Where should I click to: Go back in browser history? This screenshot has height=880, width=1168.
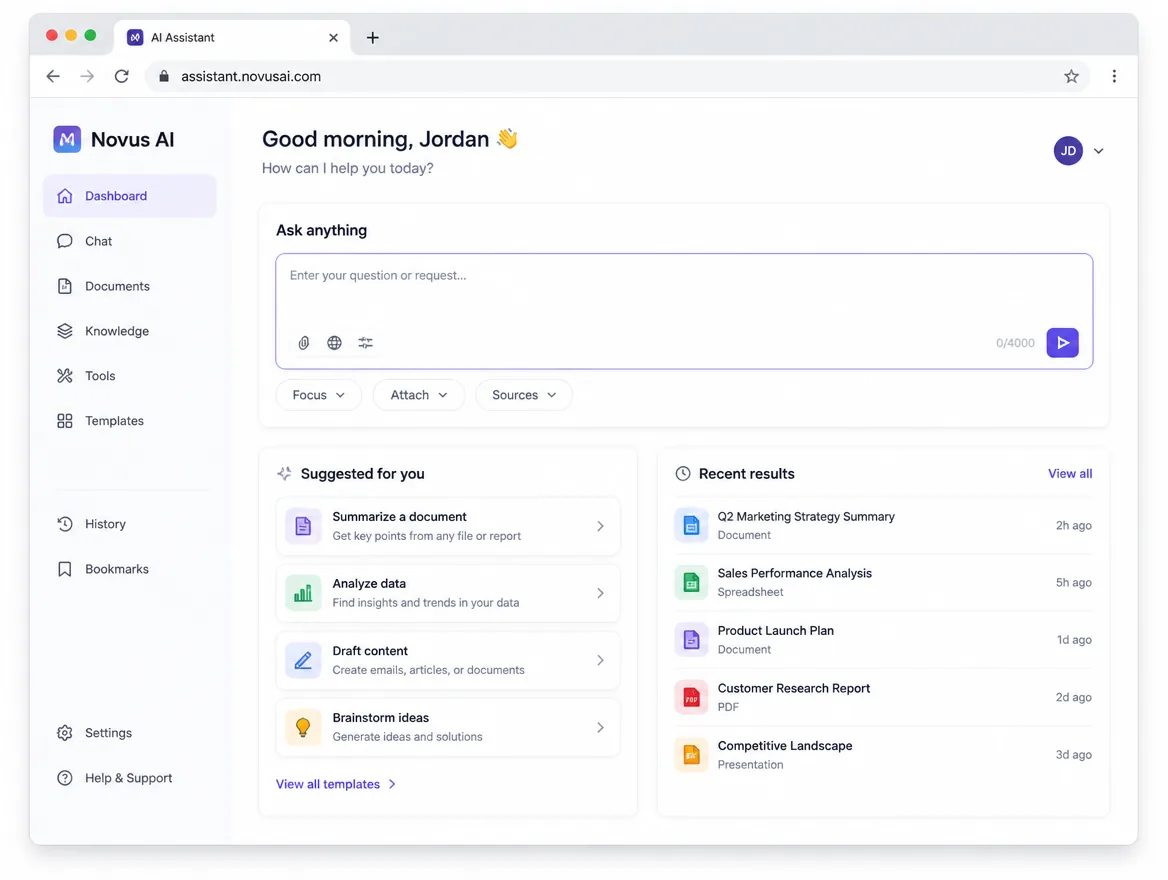click(53, 76)
